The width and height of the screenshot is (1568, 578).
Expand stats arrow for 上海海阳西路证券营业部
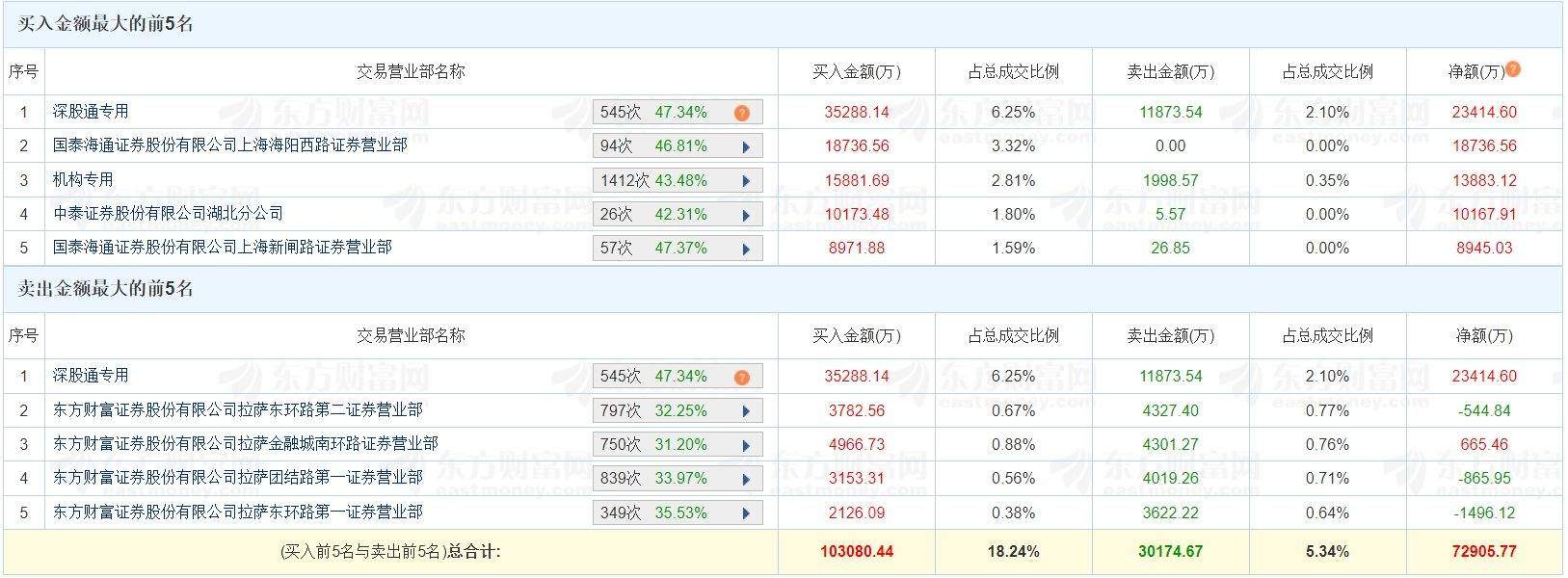click(x=746, y=147)
